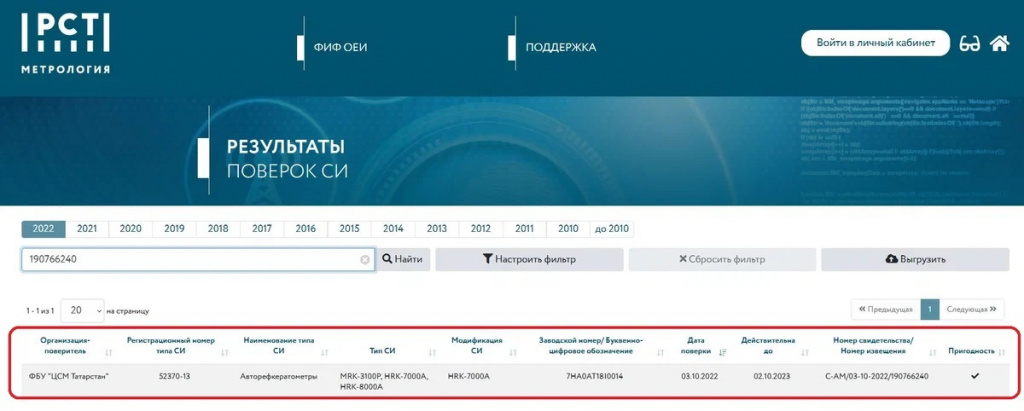1024x411 pixels.
Task: Click the Пригодность checkmark in the row
Action: [x=976, y=376]
